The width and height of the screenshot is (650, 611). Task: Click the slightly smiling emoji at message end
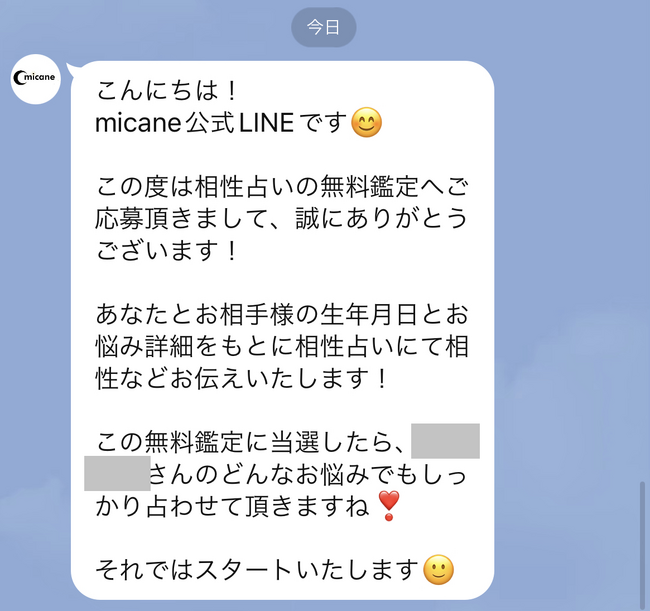pyautogui.click(x=438, y=570)
